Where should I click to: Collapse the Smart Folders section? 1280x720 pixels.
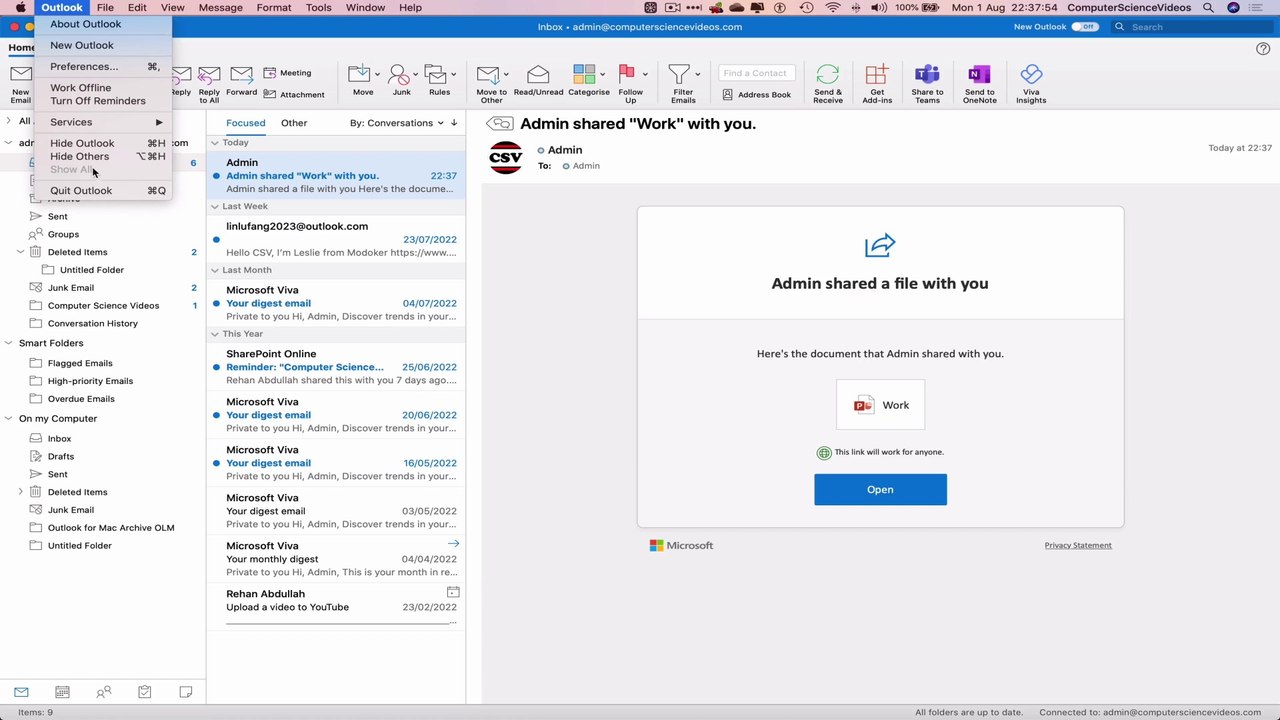coord(9,343)
